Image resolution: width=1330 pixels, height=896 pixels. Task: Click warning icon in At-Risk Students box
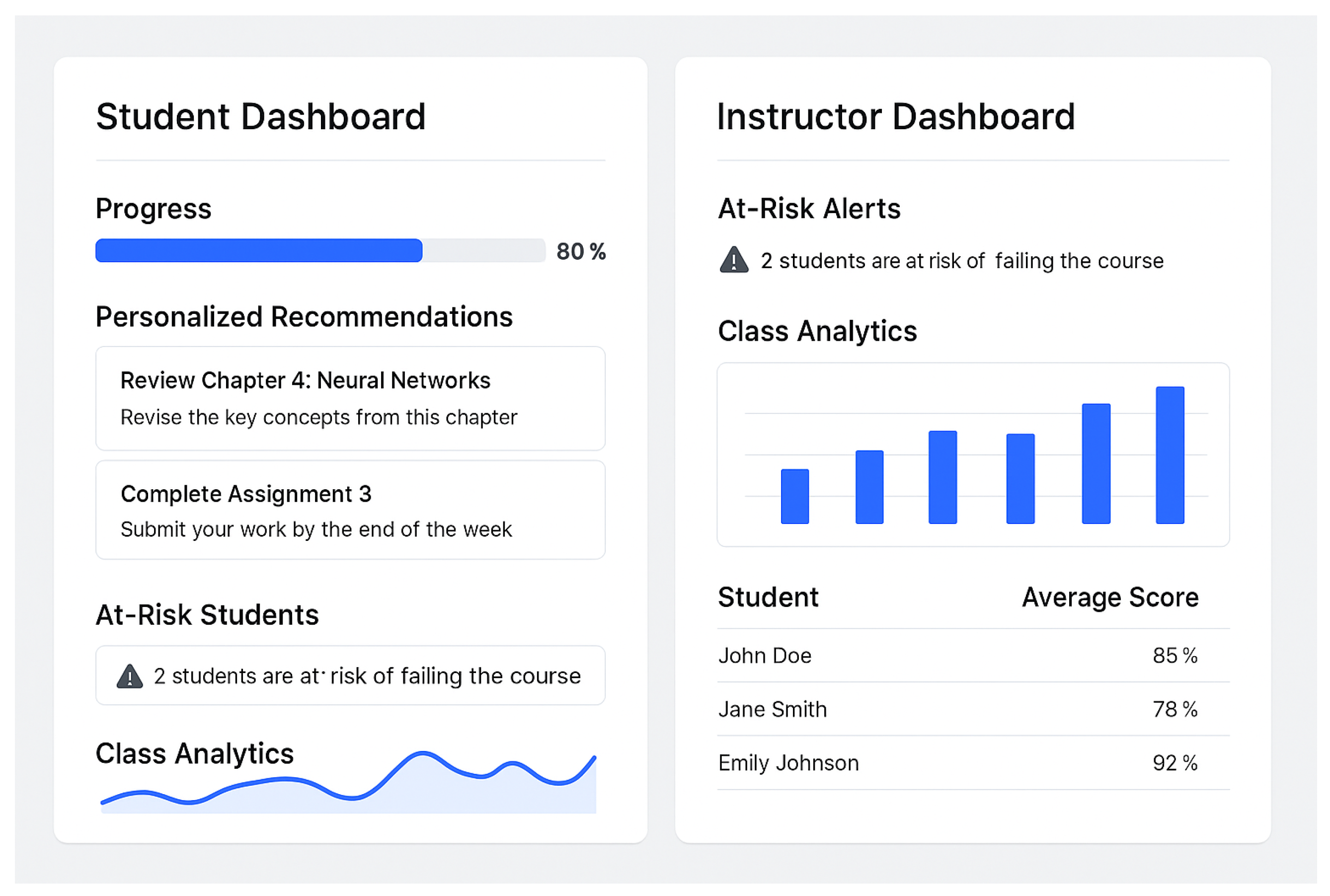[130, 676]
